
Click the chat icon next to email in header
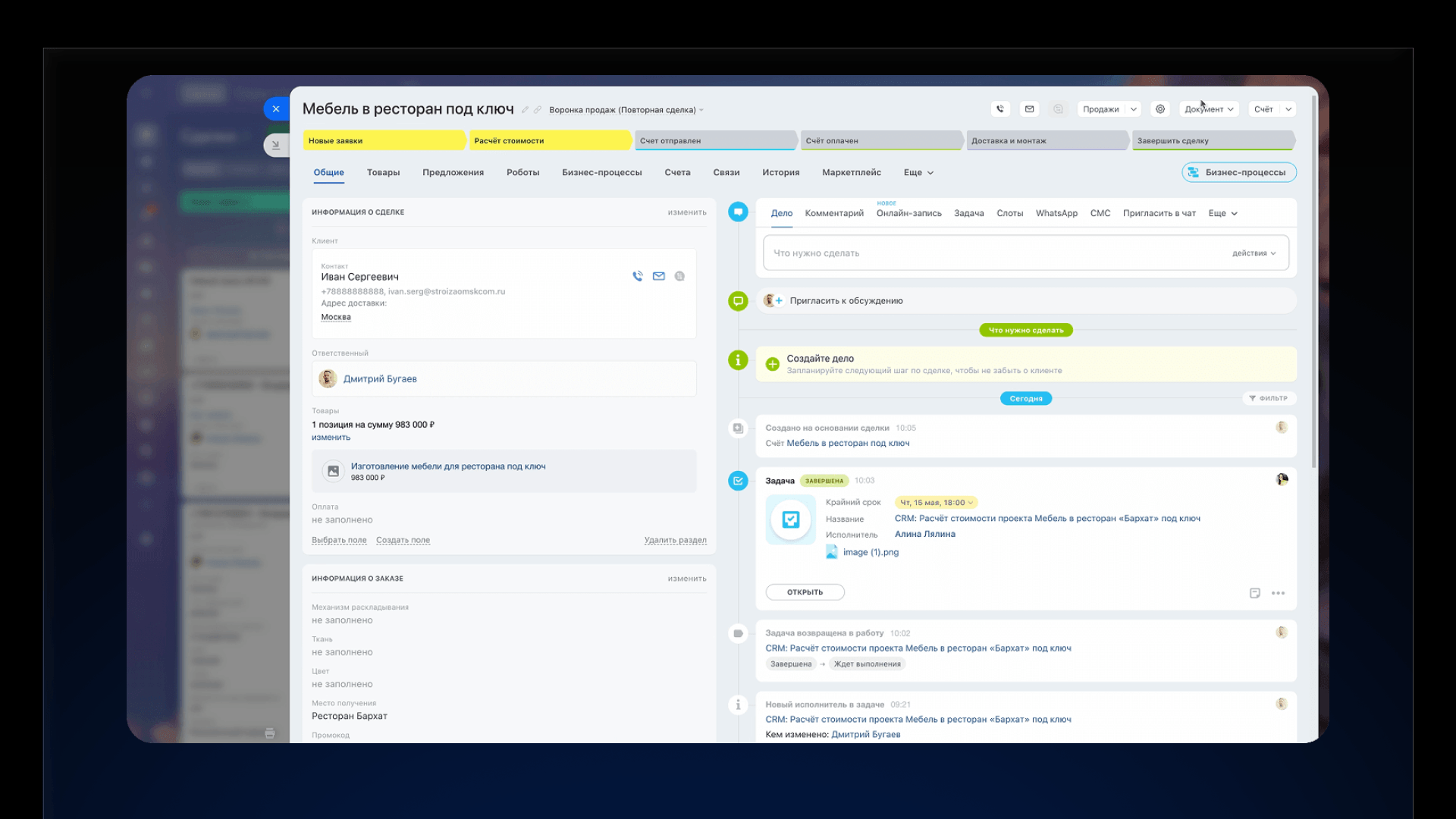1058,109
